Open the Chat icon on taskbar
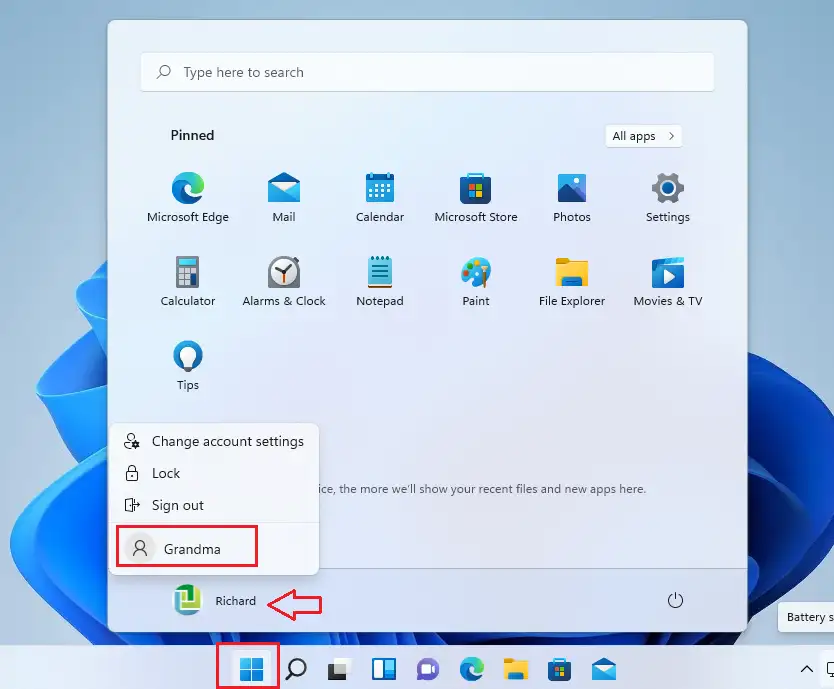The width and height of the screenshot is (834, 689). (x=428, y=669)
